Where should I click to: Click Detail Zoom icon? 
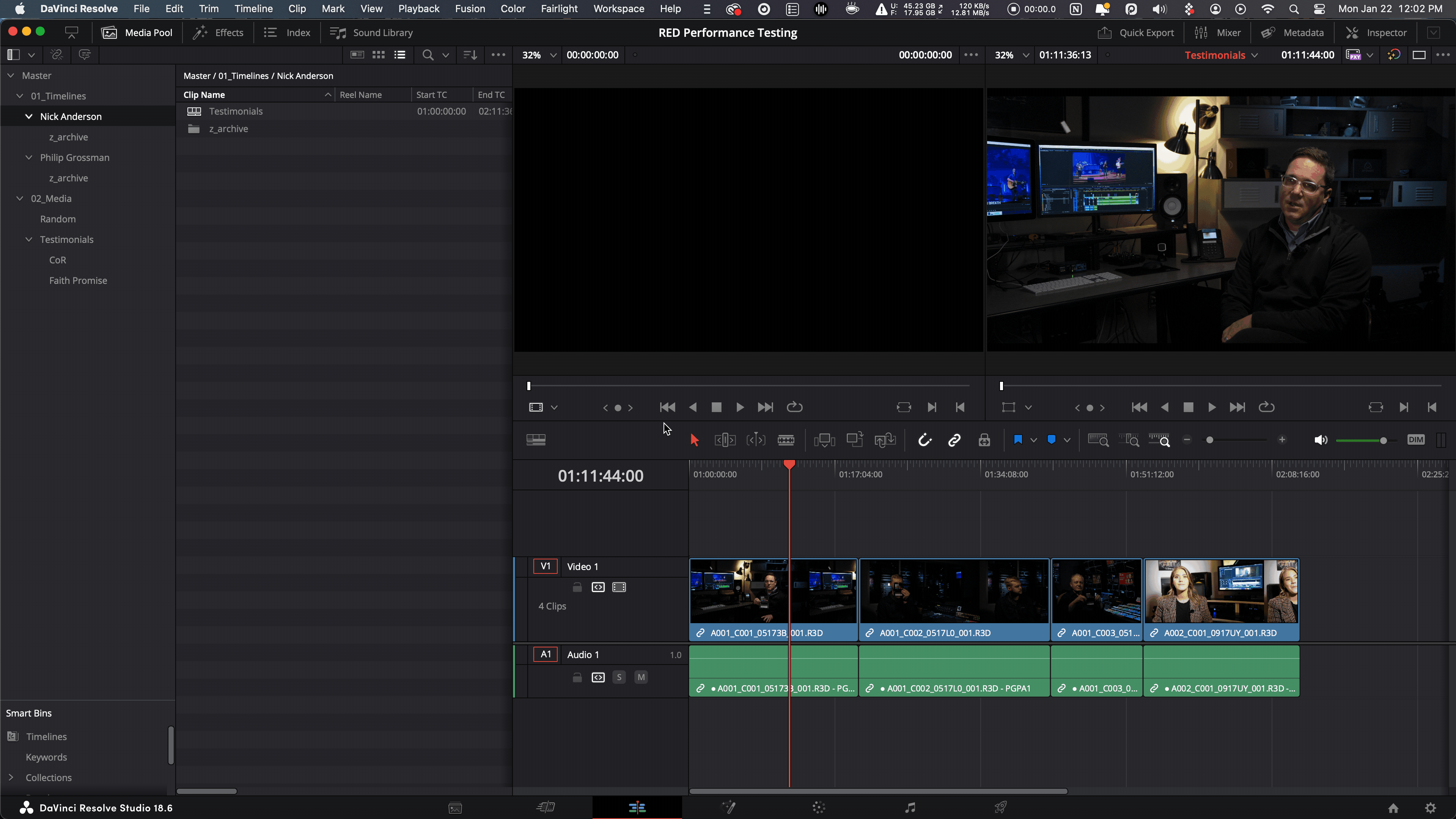pyautogui.click(x=1129, y=440)
